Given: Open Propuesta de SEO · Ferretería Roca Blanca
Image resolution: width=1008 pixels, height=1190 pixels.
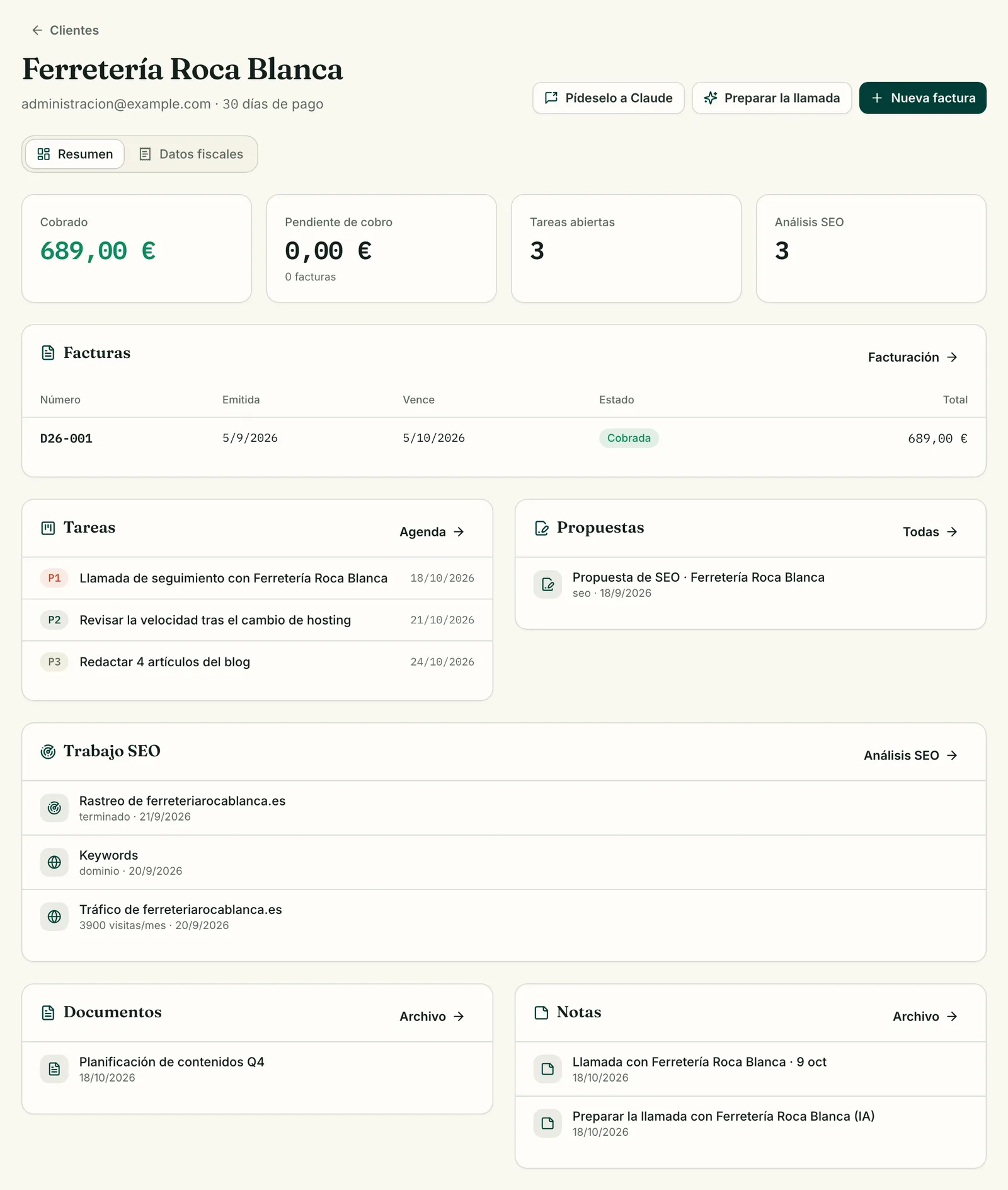Looking at the screenshot, I should click(x=750, y=584).
